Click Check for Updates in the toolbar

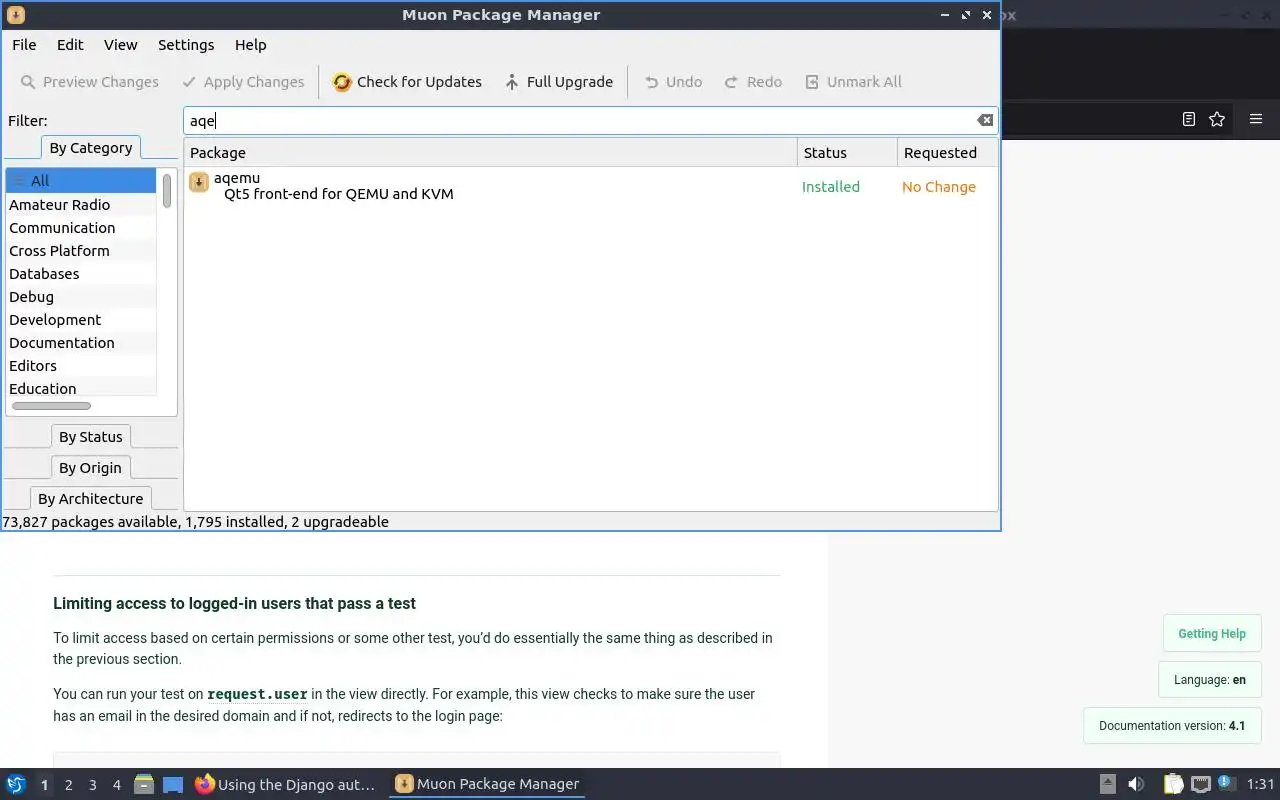click(407, 82)
